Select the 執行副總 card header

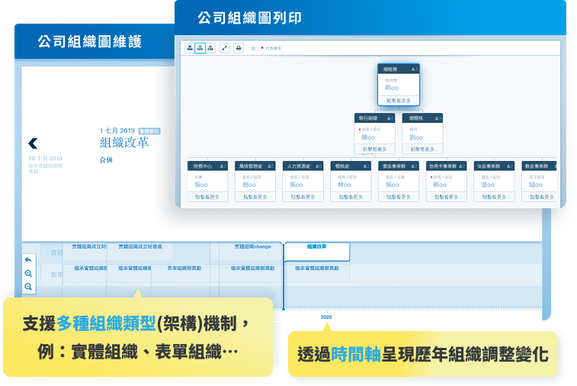click(375, 118)
